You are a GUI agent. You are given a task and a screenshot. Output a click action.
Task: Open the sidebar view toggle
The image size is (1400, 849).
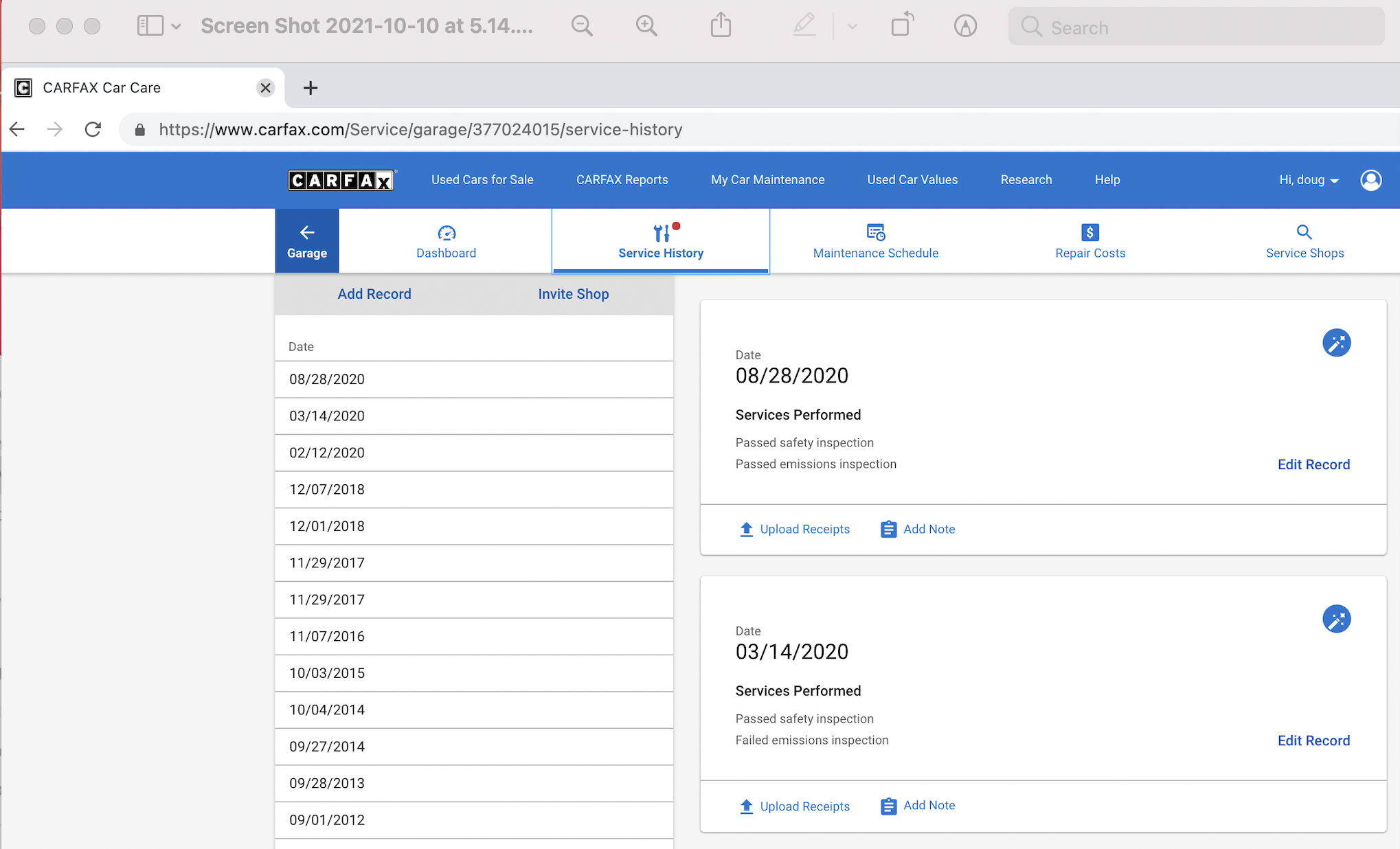[x=150, y=26]
